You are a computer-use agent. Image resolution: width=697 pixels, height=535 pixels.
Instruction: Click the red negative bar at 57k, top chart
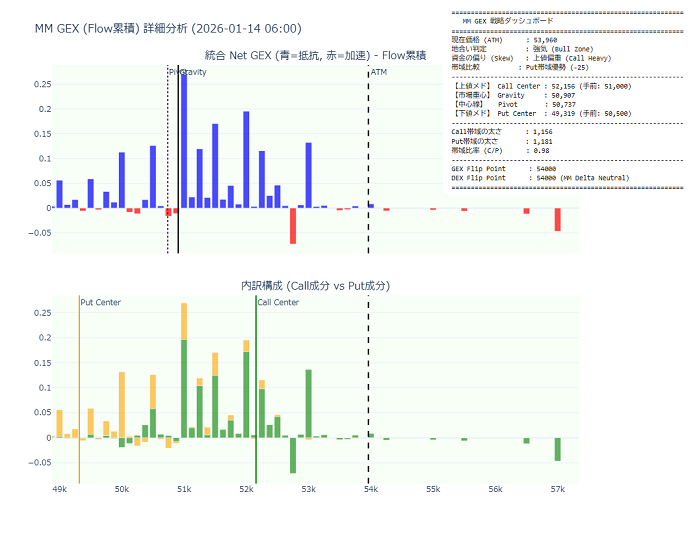[557, 220]
